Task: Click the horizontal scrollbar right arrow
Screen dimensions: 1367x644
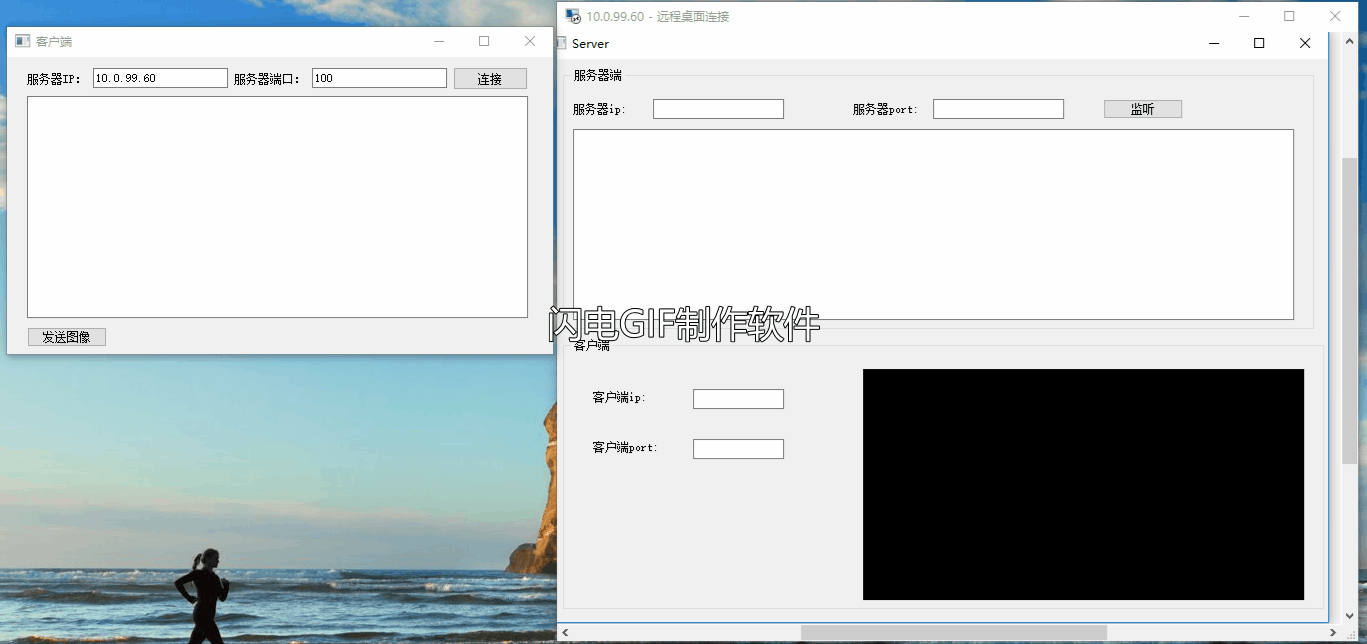Action: click(1333, 633)
